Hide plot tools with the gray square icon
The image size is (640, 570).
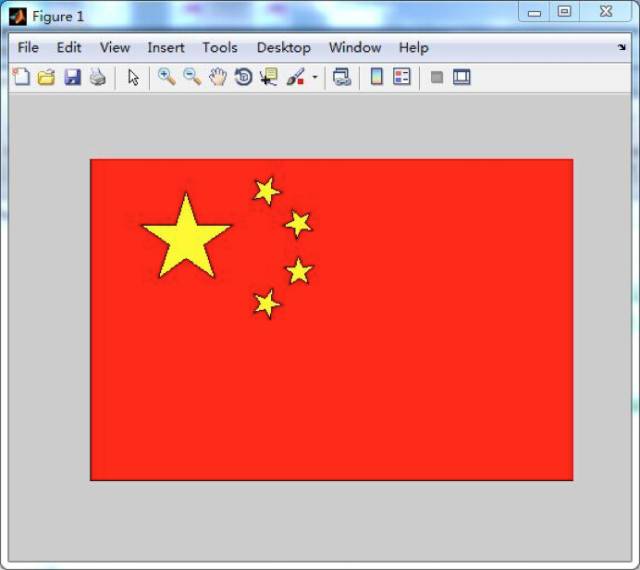437,77
